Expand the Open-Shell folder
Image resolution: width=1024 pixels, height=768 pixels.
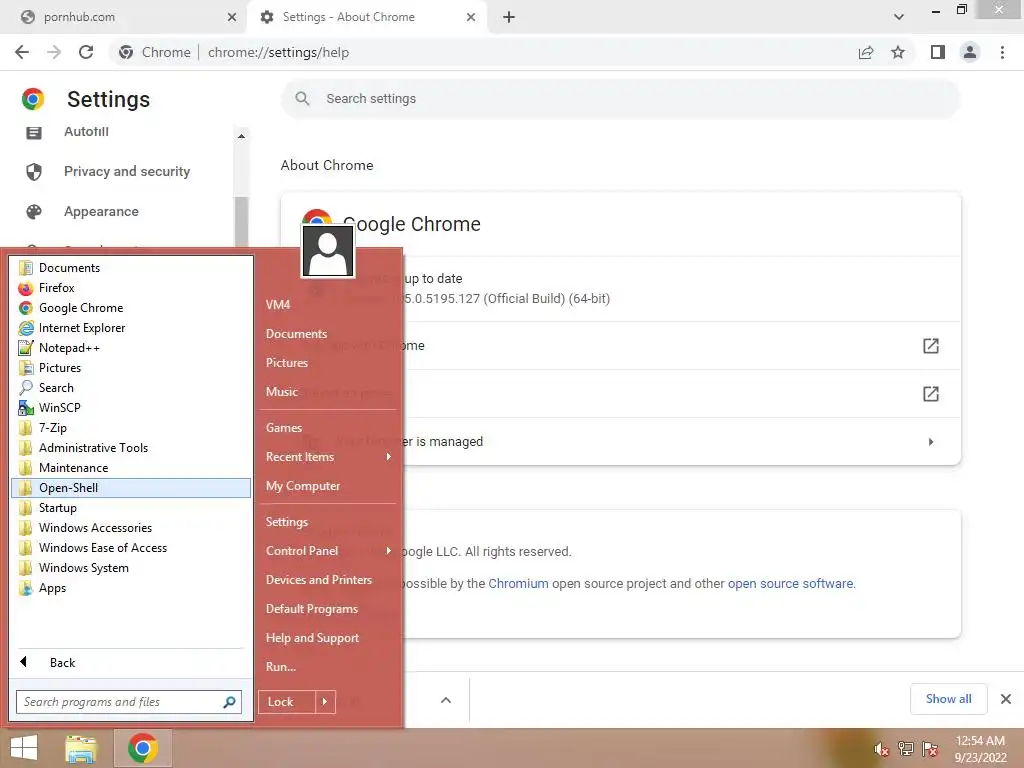pyautogui.click(x=131, y=488)
